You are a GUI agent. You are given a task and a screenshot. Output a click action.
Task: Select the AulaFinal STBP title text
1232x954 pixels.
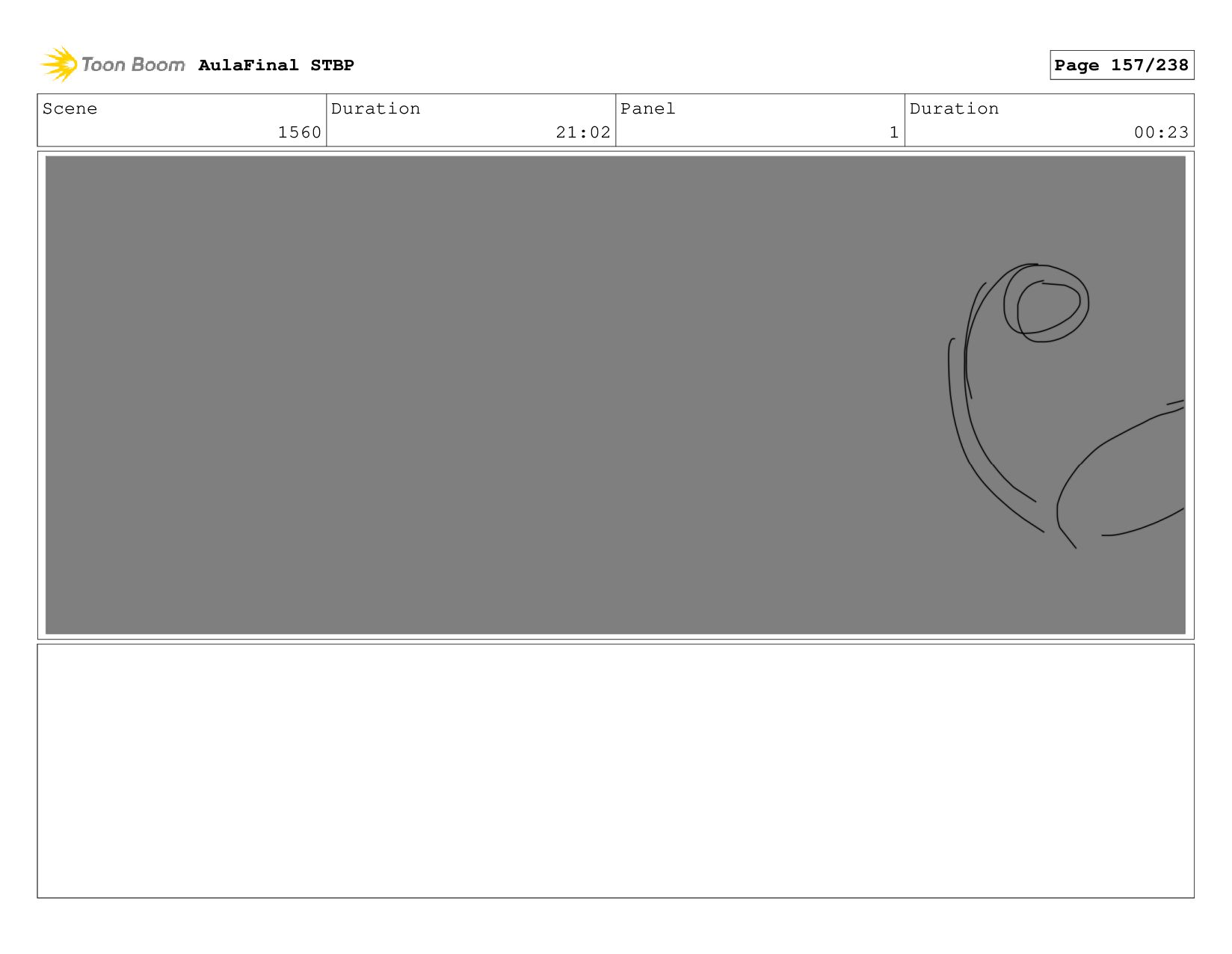pos(276,65)
